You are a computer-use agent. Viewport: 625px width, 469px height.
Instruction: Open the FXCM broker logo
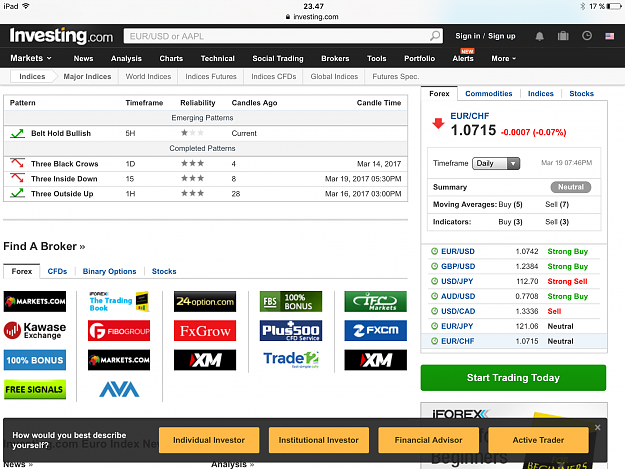375,331
